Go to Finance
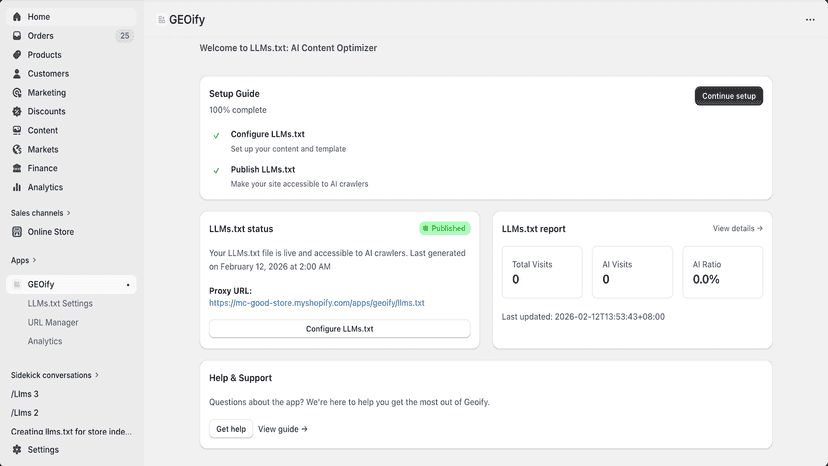The height and width of the screenshot is (466, 828). pyautogui.click(x=71, y=168)
